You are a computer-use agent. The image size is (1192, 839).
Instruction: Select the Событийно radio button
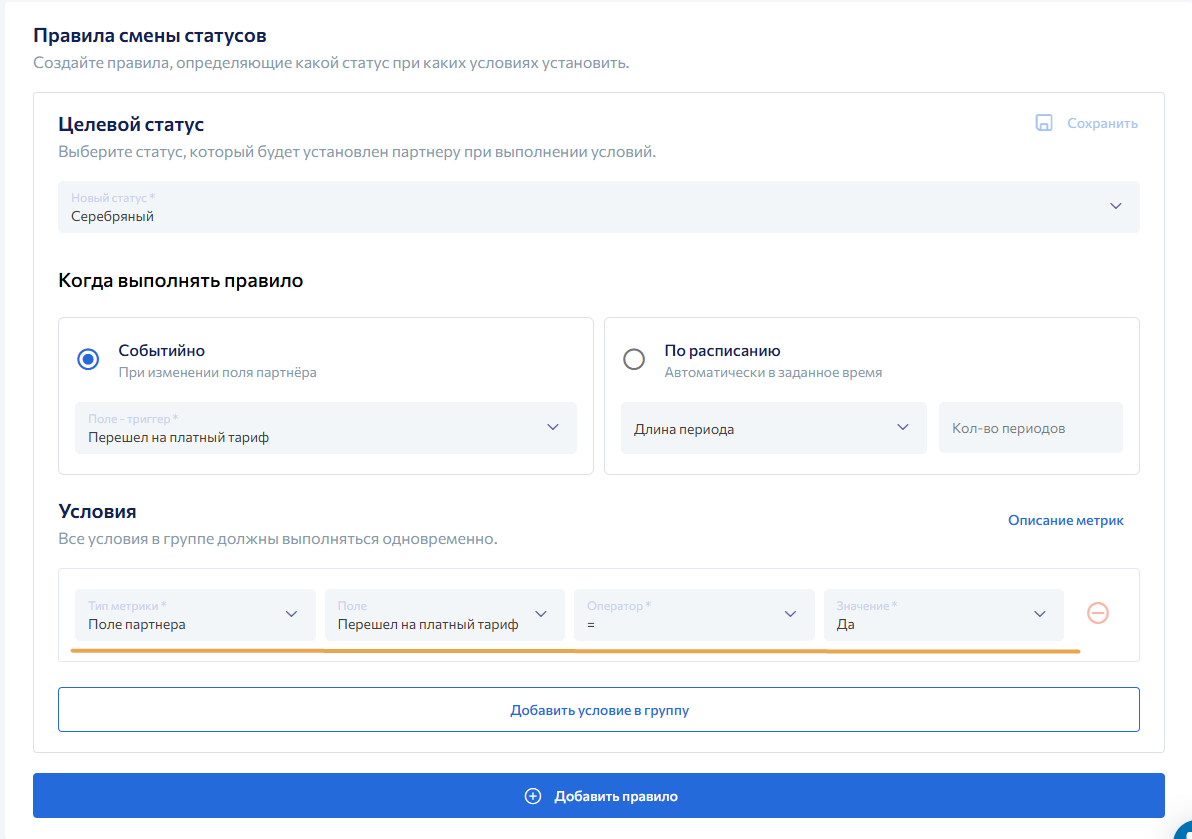89,359
